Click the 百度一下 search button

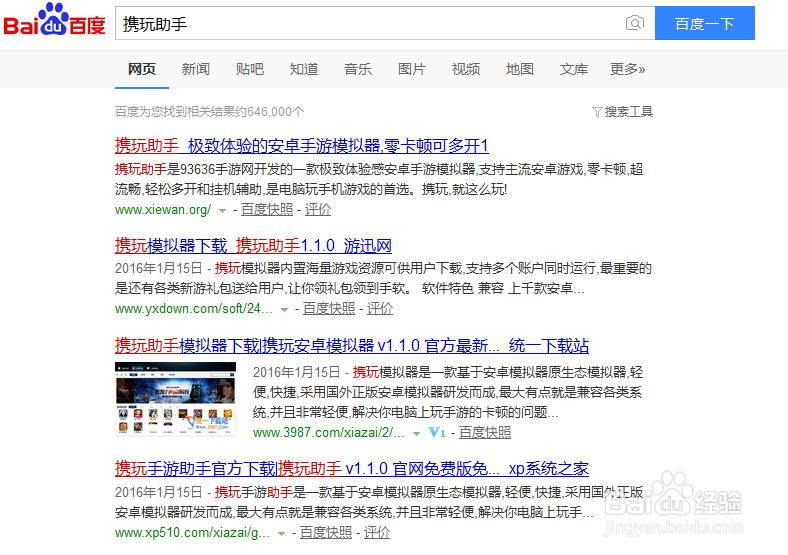[x=705, y=23]
